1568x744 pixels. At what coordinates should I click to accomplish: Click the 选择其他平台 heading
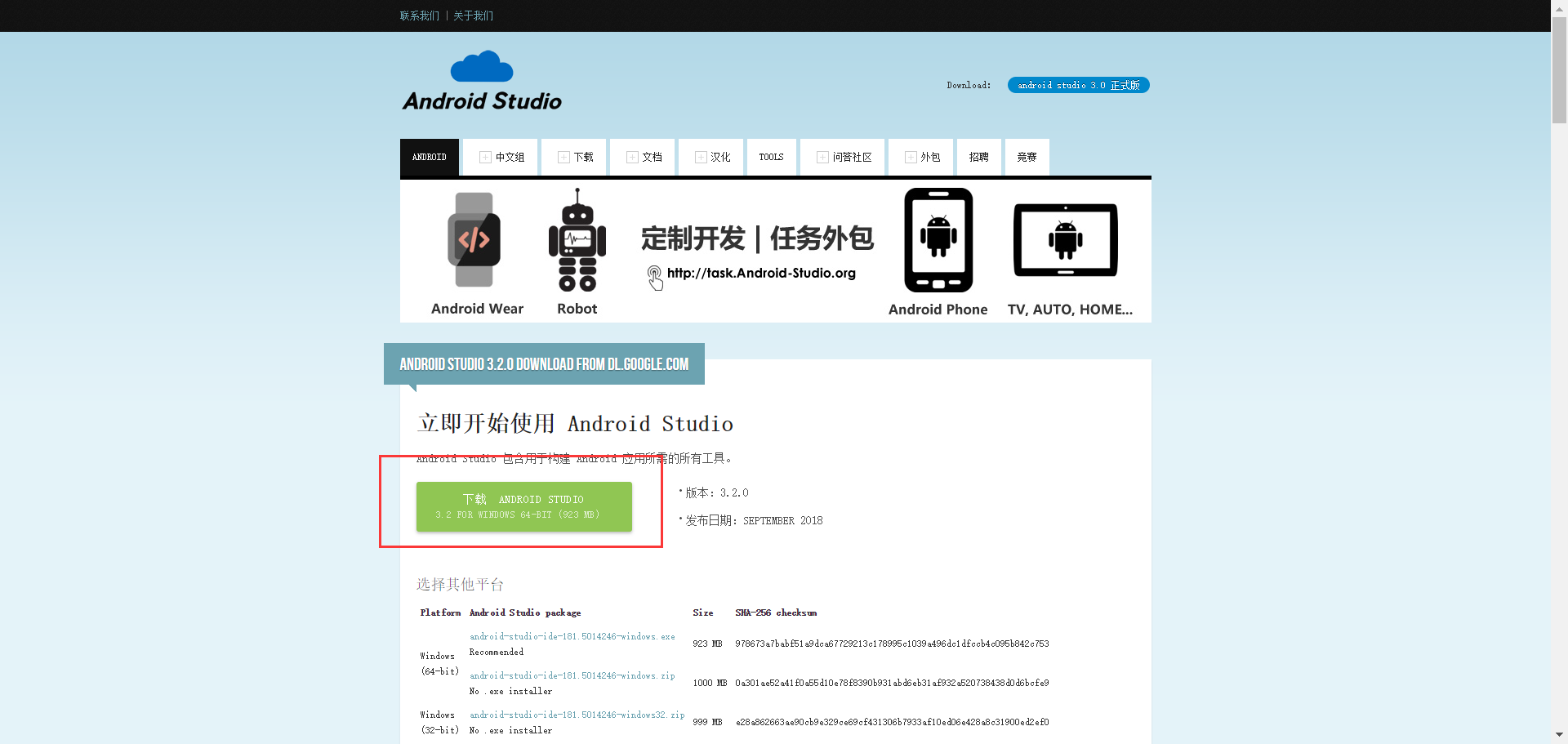click(460, 584)
